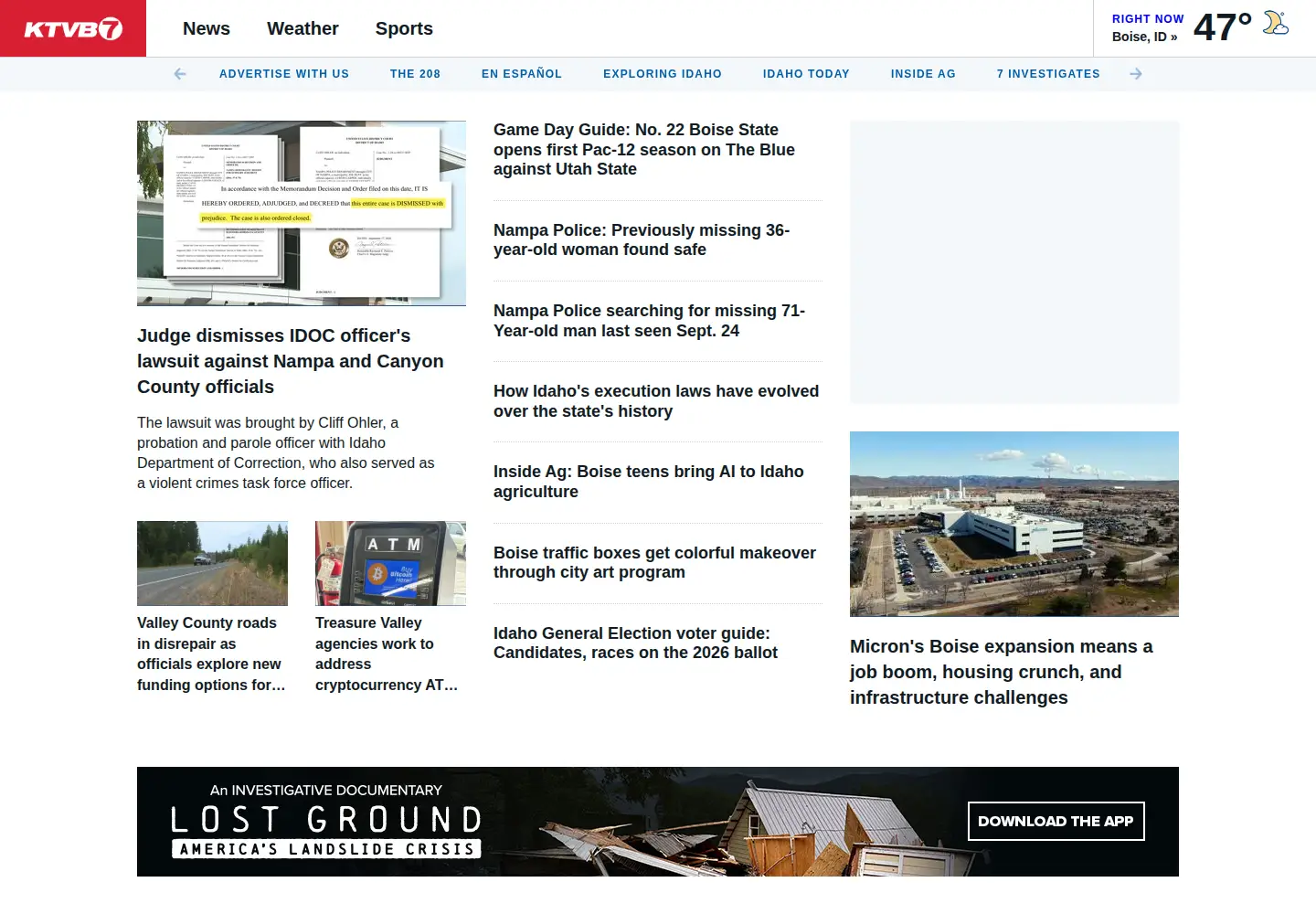Click the KTVB7 logo

tap(73, 28)
